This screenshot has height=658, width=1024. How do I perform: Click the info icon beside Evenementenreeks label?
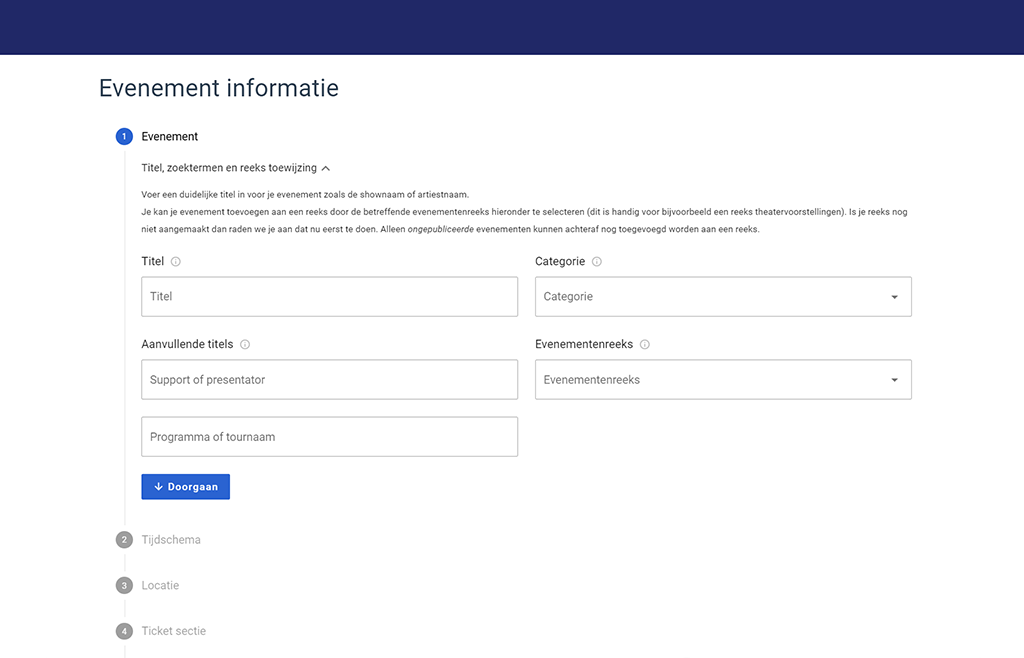[645, 345]
